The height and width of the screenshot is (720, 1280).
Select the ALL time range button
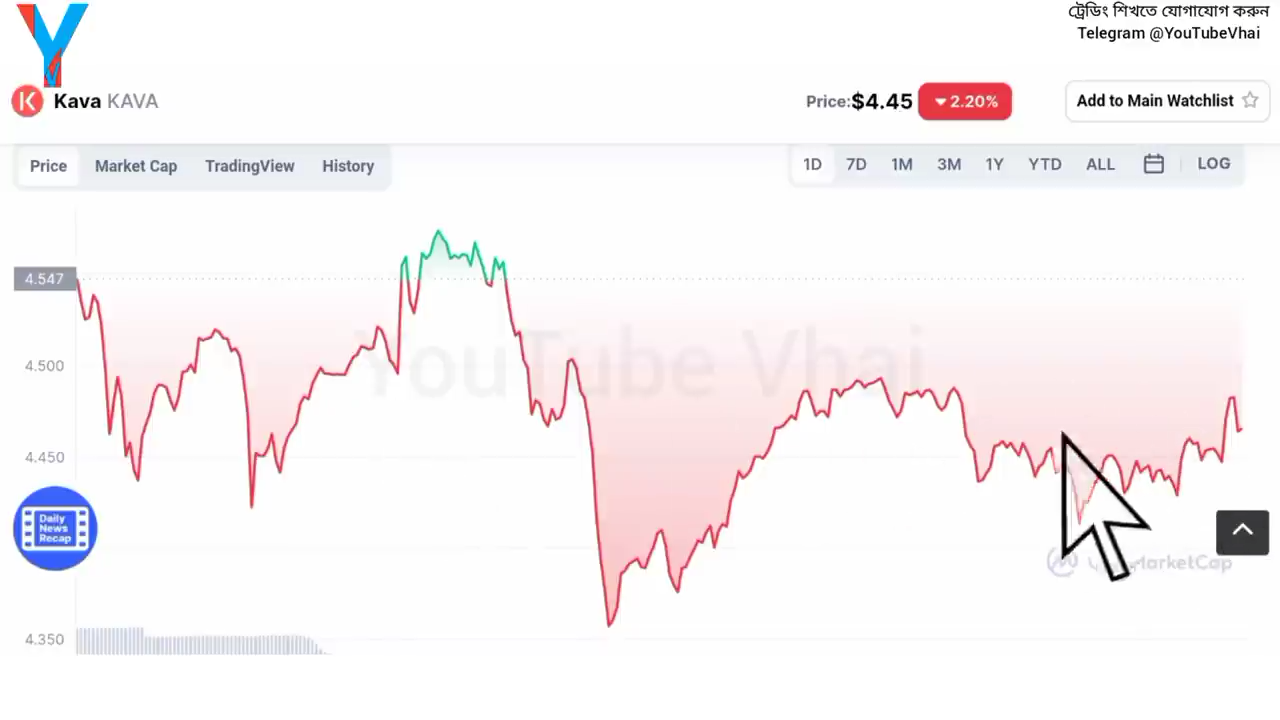[x=1100, y=164]
